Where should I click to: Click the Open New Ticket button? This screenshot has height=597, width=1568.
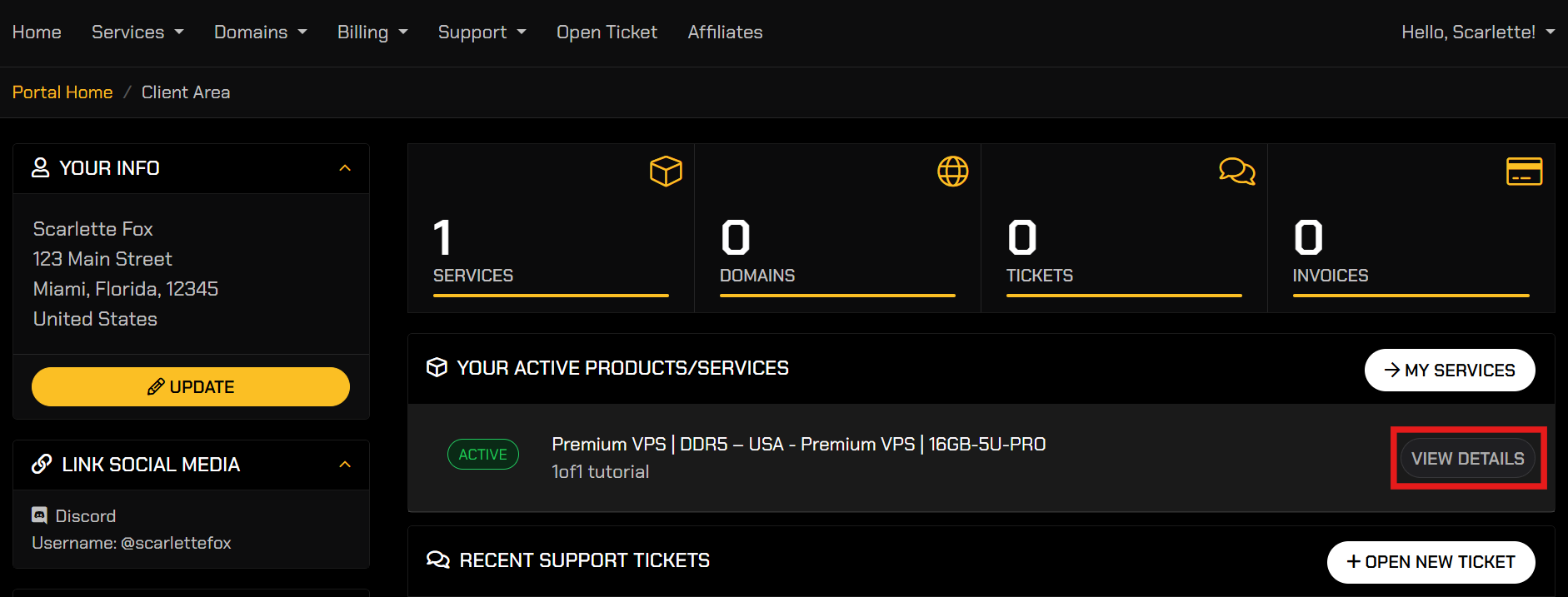(1431, 562)
